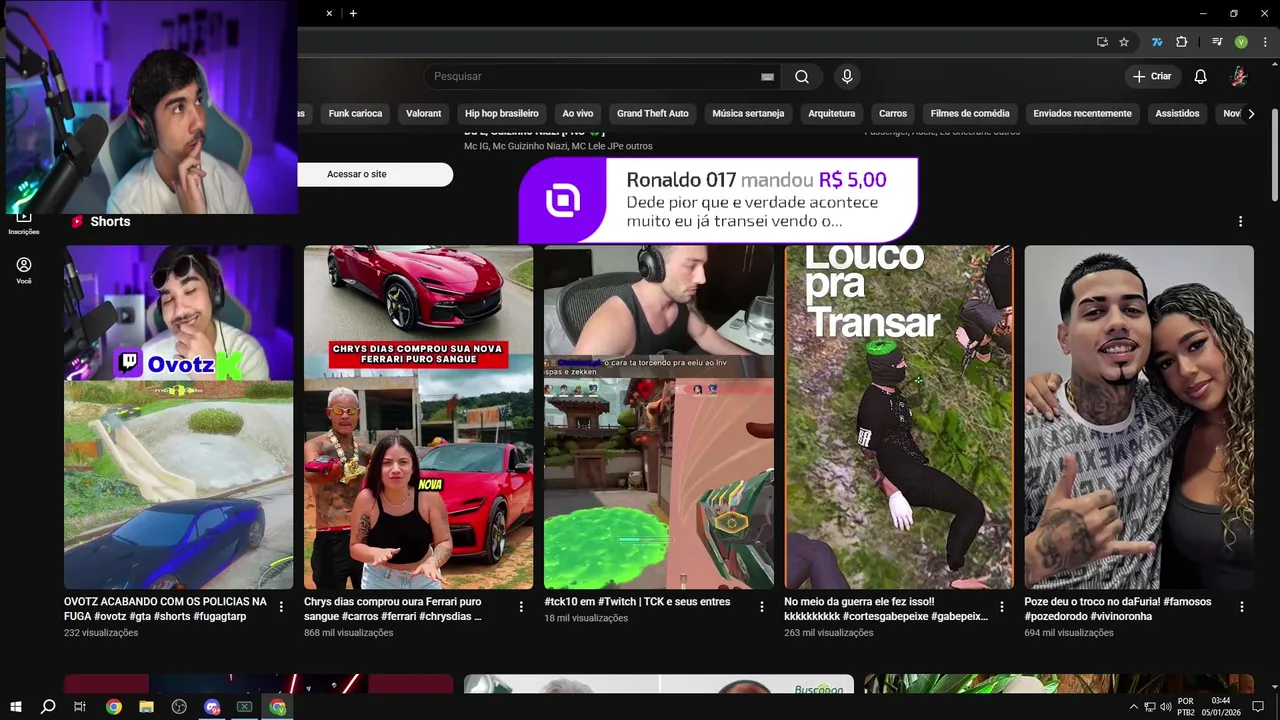Screen dimensions: 1280x720
Task: Open the Chrome three-dot menu
Action: pos(1264,42)
